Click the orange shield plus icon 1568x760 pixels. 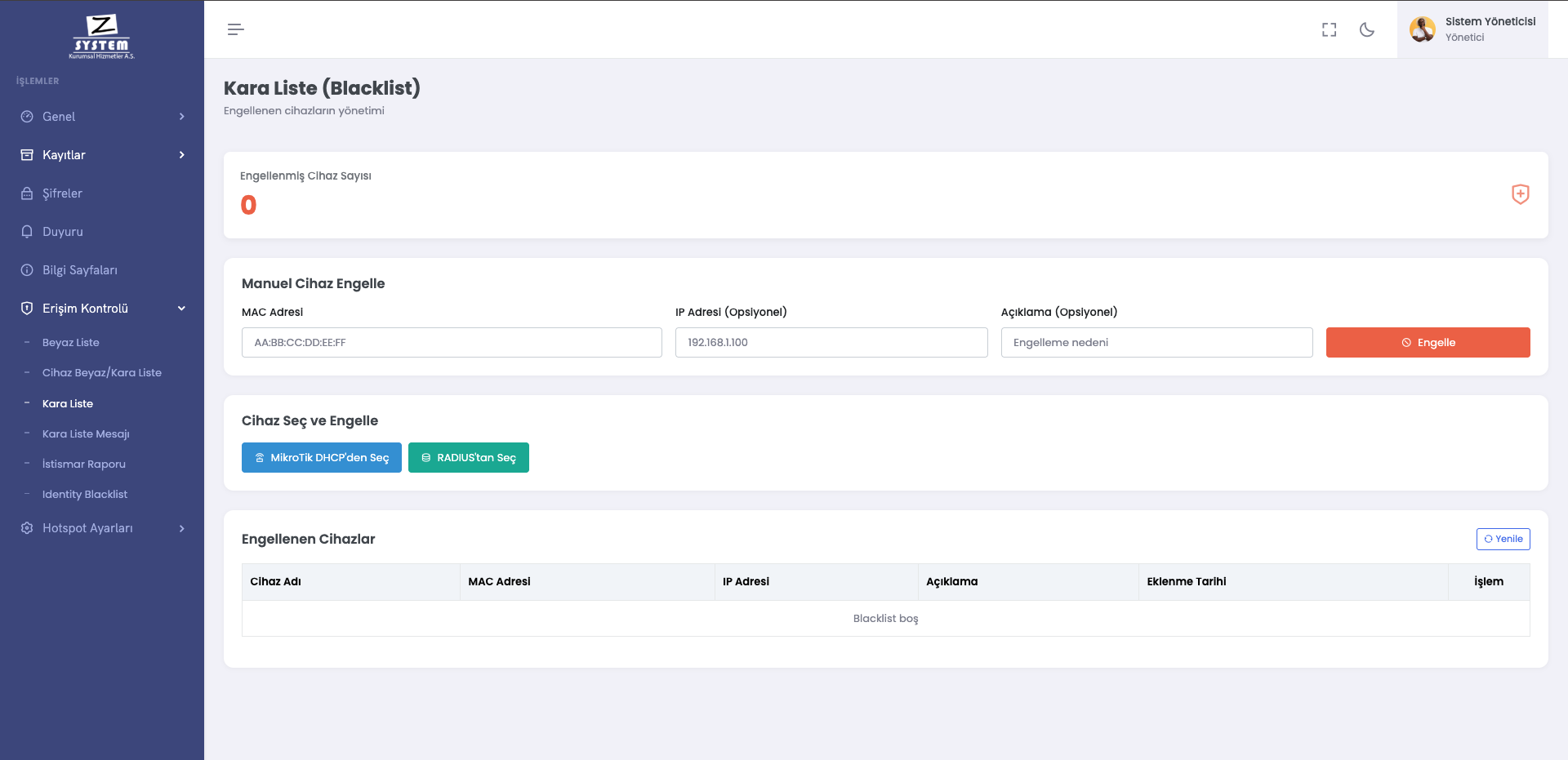(1520, 194)
